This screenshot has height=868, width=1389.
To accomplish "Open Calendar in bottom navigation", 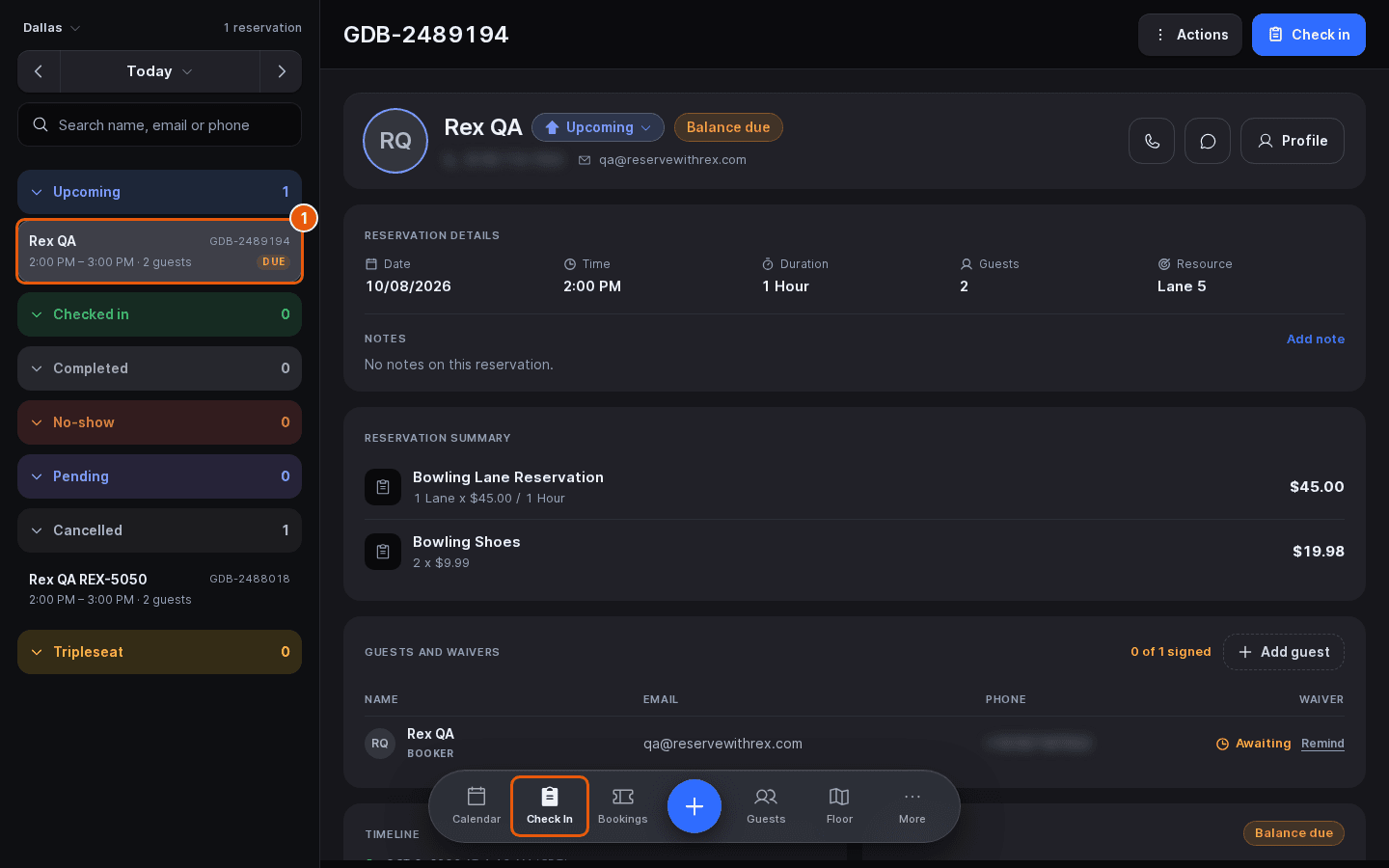I will (x=477, y=806).
